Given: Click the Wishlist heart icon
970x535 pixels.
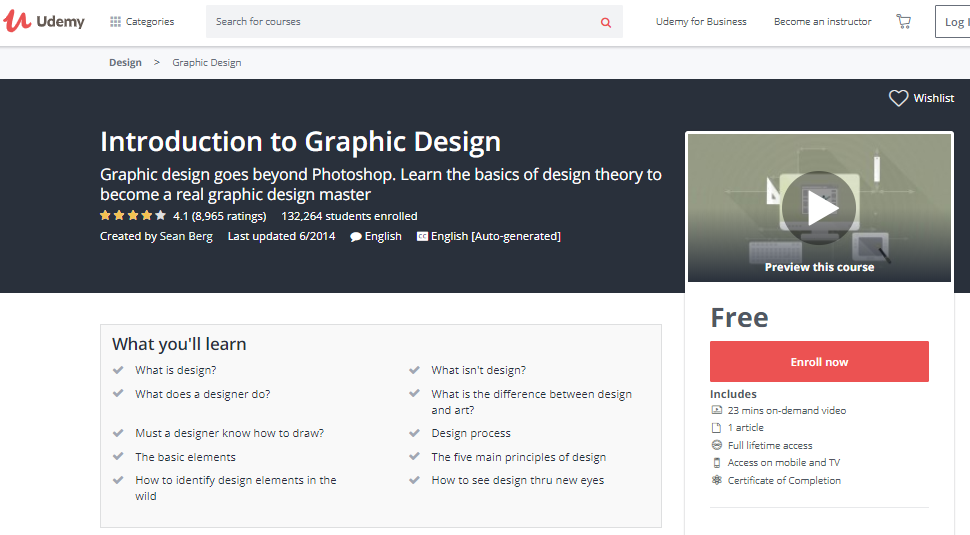Looking at the screenshot, I should (898, 98).
